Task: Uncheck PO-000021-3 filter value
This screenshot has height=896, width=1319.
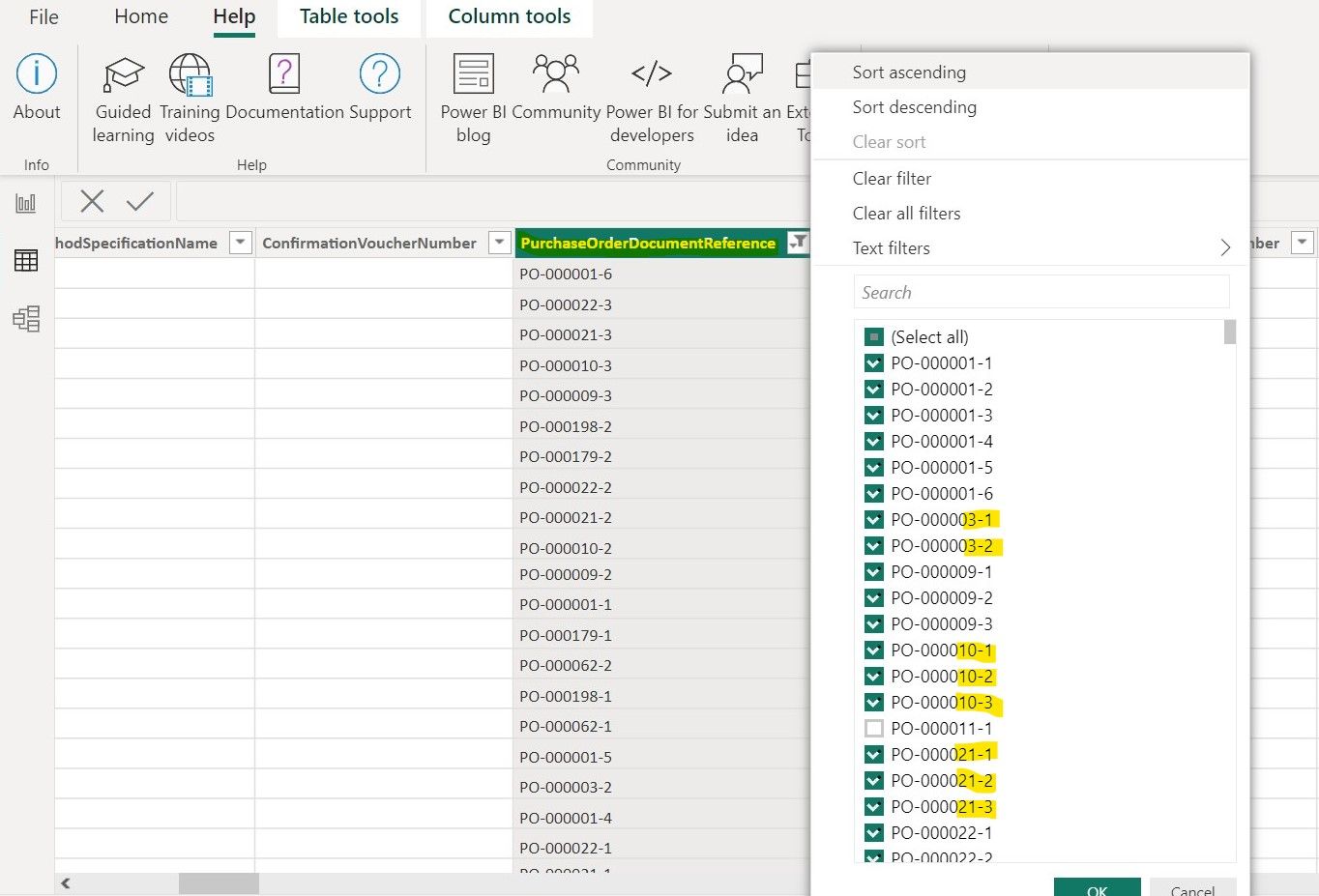Action: point(874,807)
